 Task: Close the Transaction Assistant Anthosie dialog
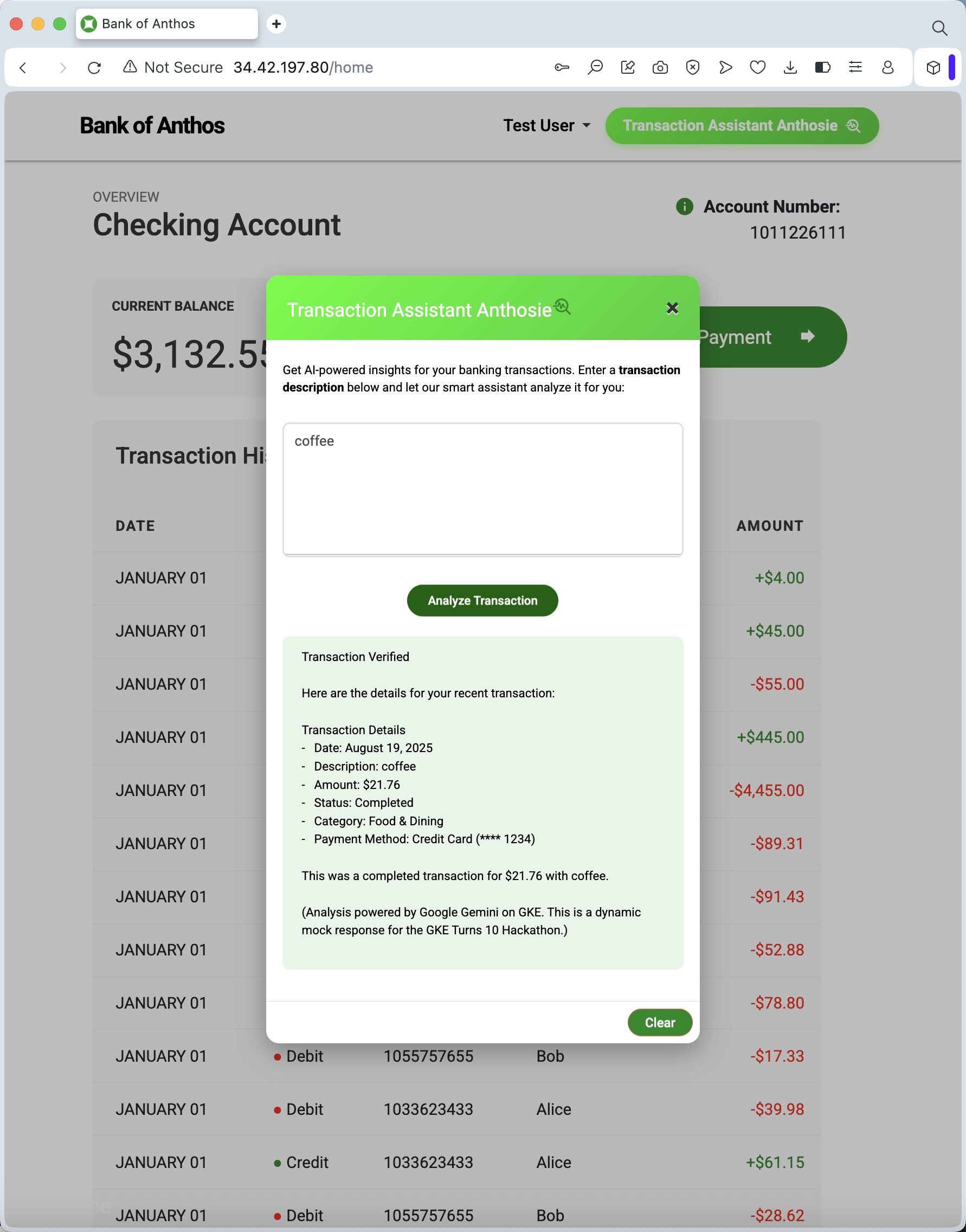click(x=672, y=309)
